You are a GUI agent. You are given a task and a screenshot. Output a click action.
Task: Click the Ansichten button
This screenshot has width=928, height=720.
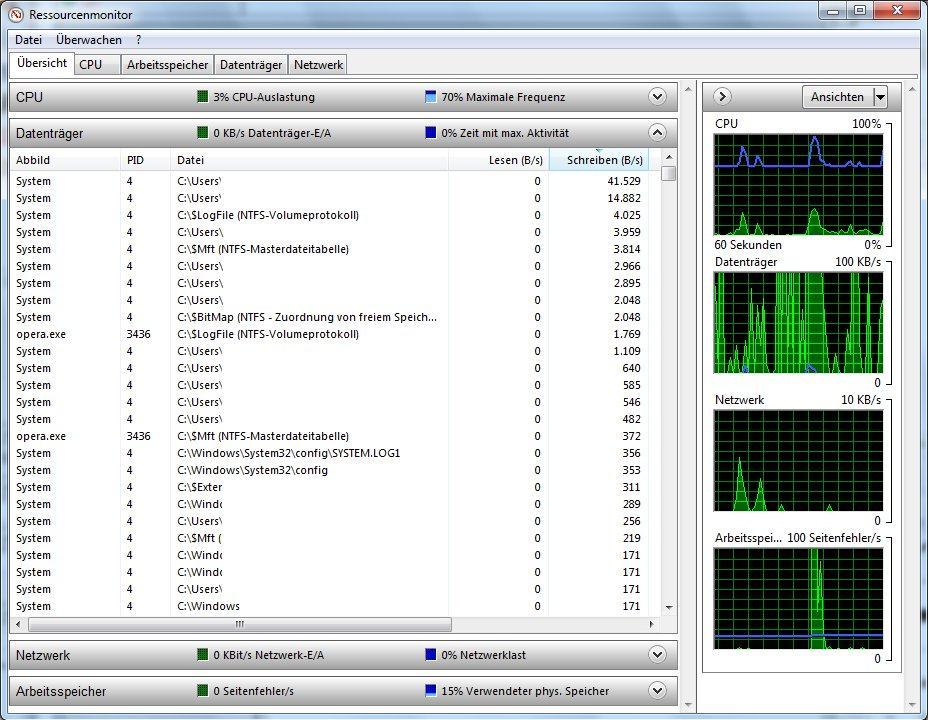(837, 97)
